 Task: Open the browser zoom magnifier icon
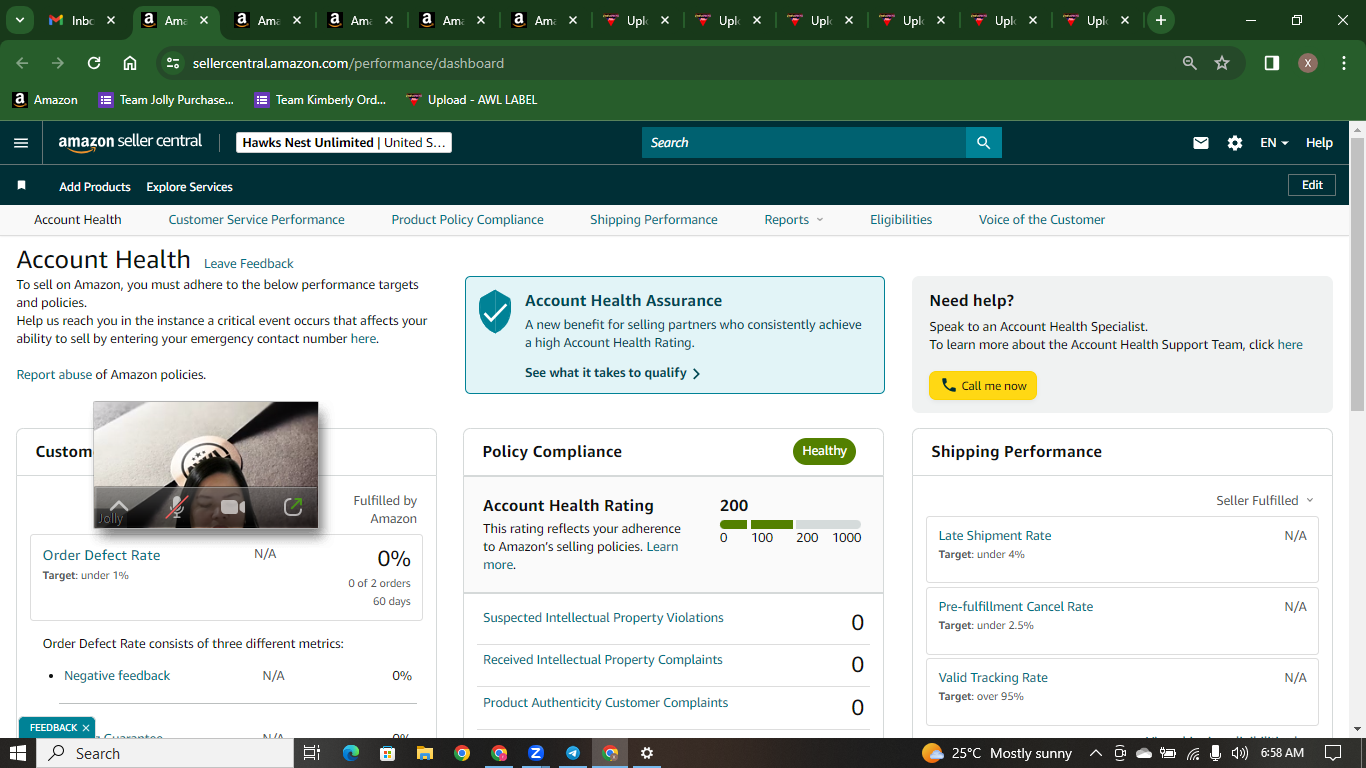(x=1190, y=63)
